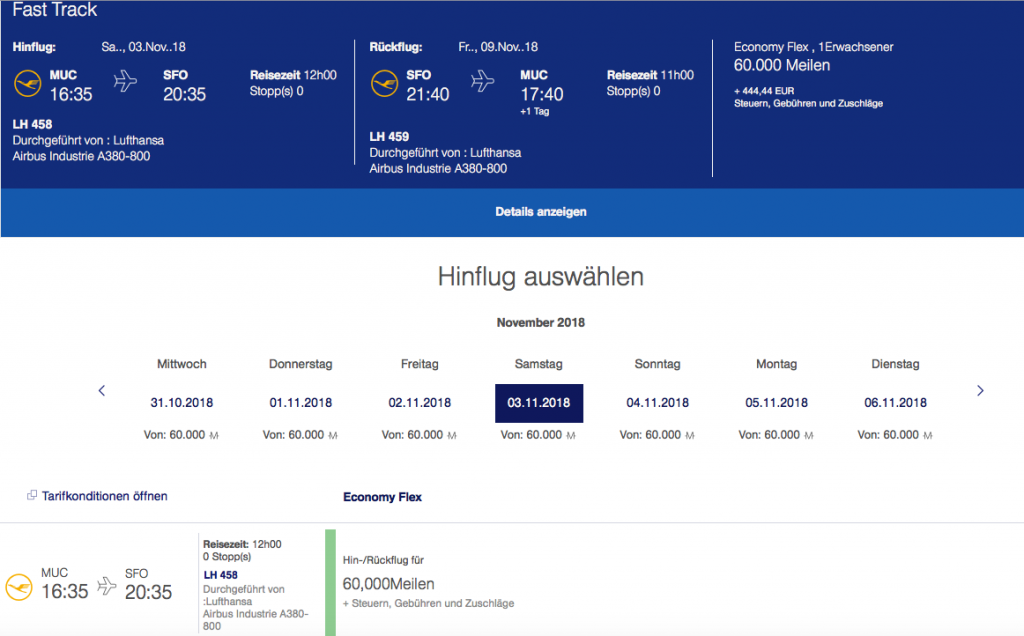Select highlighted Samstag 03.11.2018 date

tap(539, 403)
